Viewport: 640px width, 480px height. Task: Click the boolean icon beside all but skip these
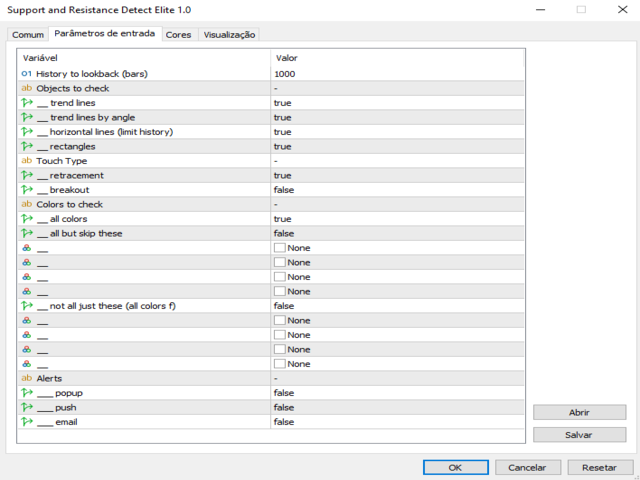point(27,233)
